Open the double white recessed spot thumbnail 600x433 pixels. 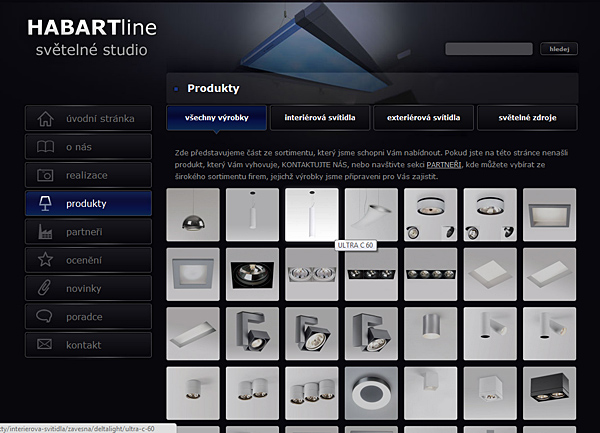[312, 274]
